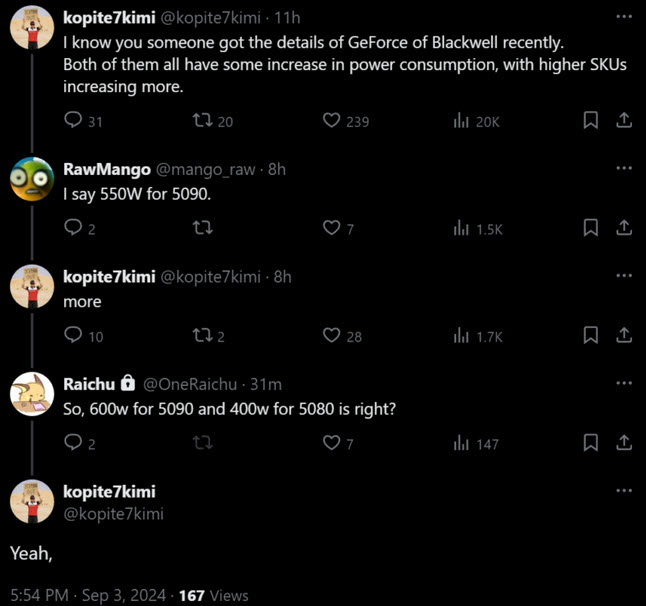Open Raichu's profile picture
646x606 pixels.
tap(32, 394)
